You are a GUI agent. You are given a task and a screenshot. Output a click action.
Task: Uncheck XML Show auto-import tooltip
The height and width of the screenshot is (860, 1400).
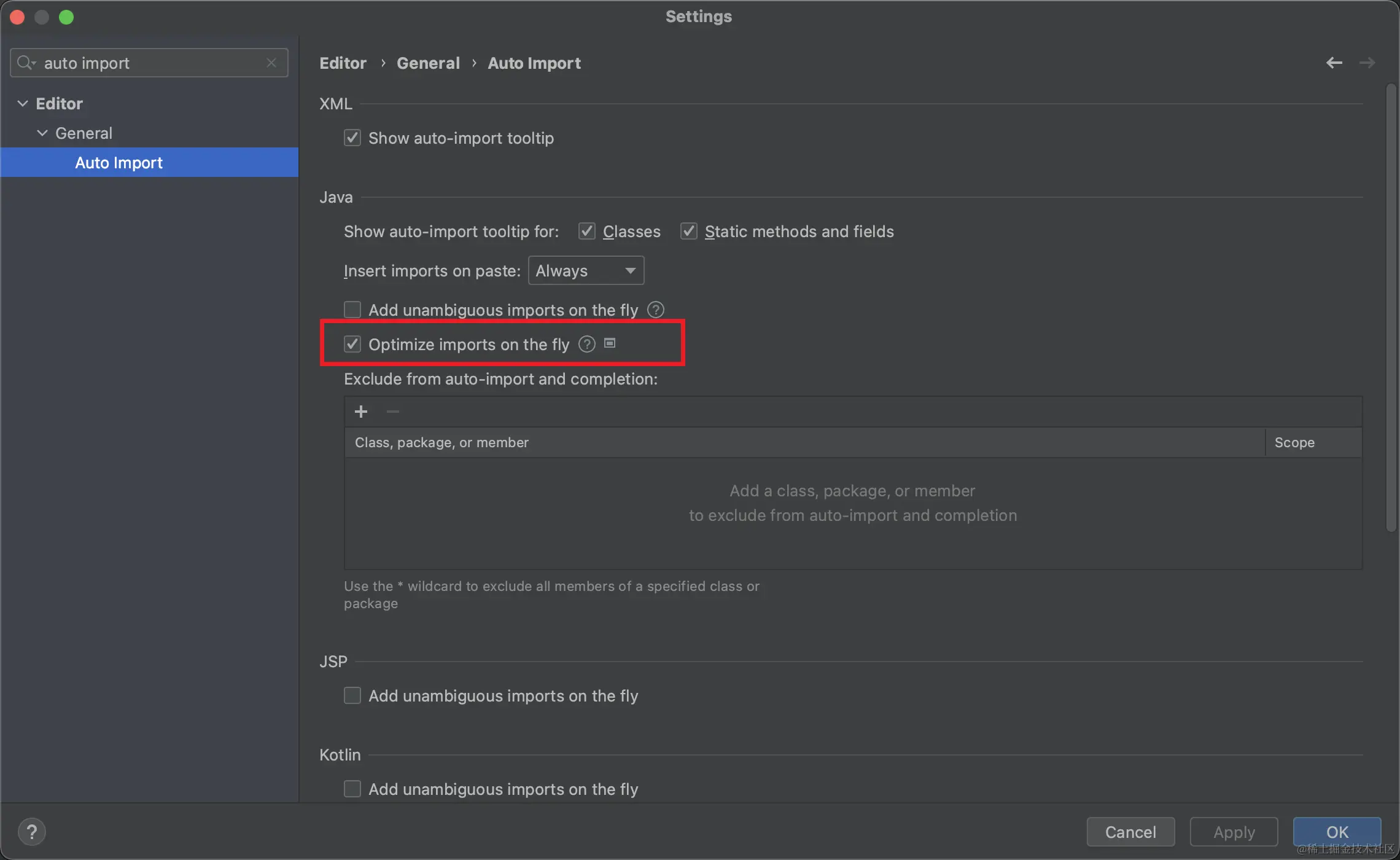(x=352, y=138)
